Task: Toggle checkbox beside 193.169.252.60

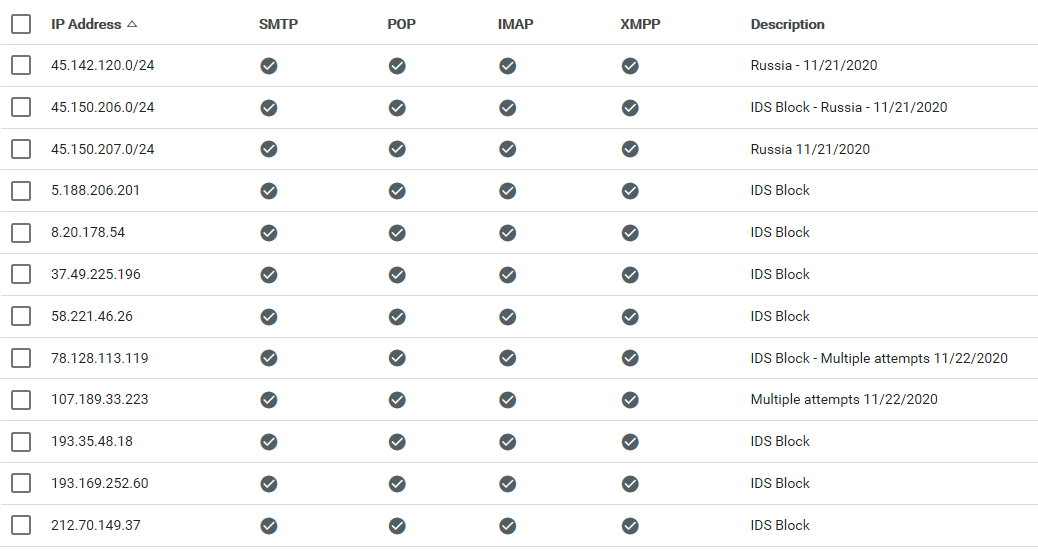Action: tap(21, 484)
